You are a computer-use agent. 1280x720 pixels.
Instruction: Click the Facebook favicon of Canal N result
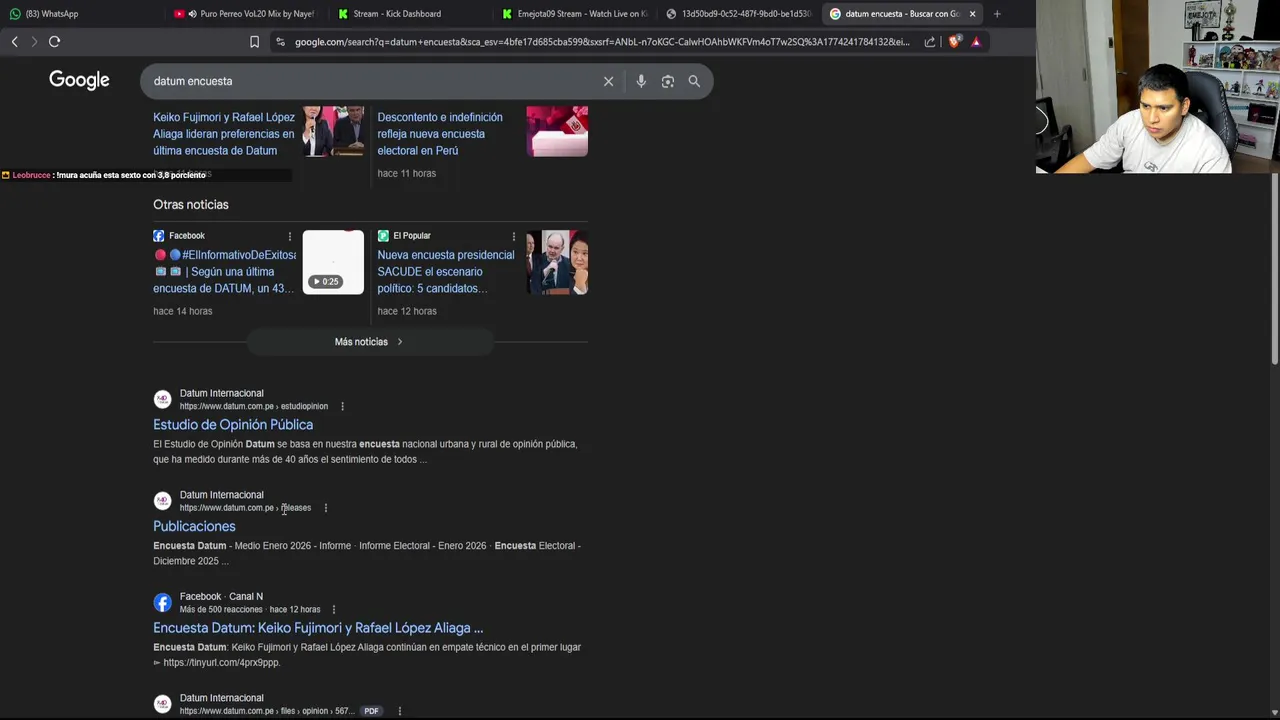coord(162,602)
